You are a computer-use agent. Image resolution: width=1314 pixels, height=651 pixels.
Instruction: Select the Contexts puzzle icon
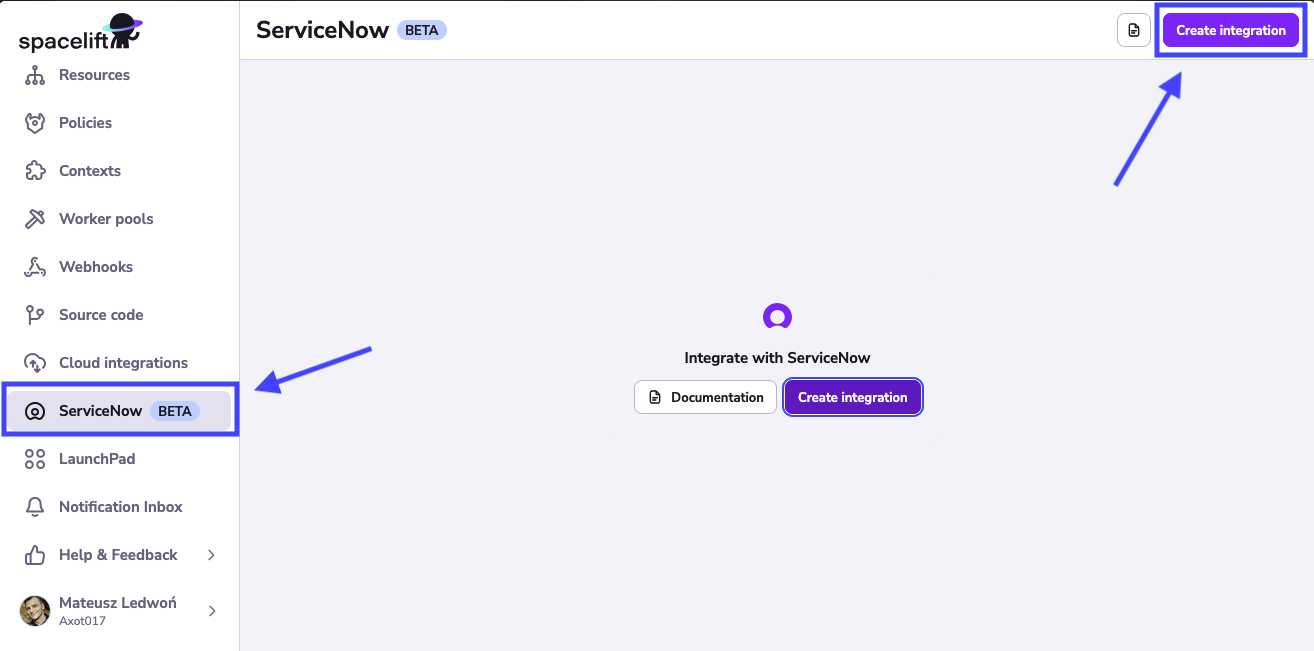click(35, 170)
